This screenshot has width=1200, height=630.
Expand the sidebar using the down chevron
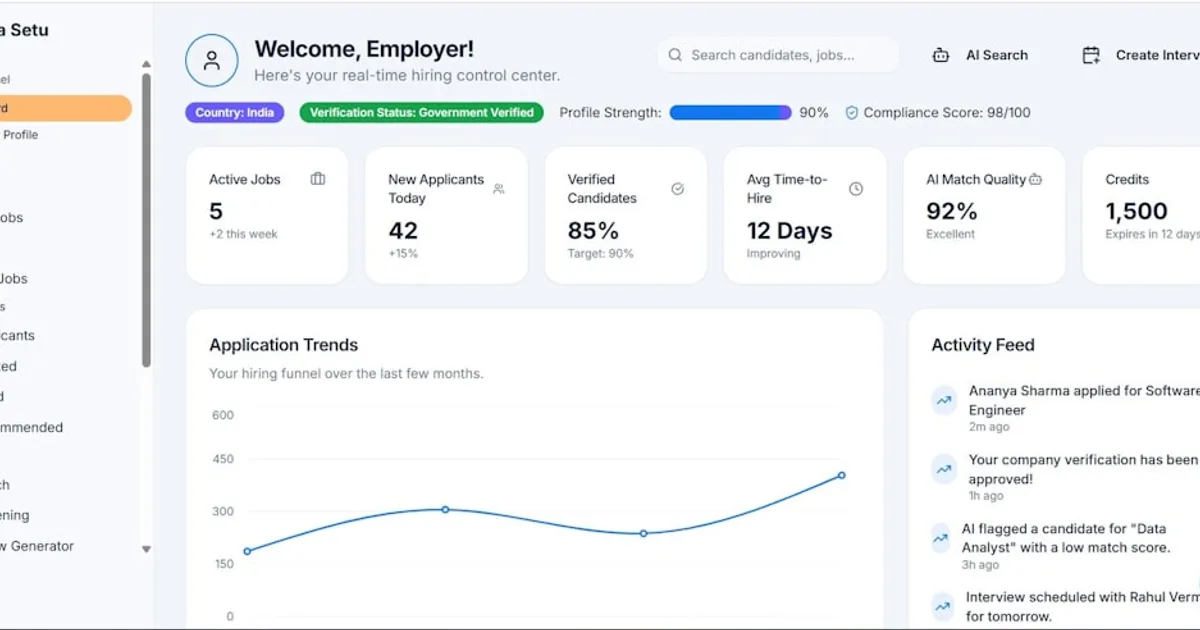click(x=146, y=550)
